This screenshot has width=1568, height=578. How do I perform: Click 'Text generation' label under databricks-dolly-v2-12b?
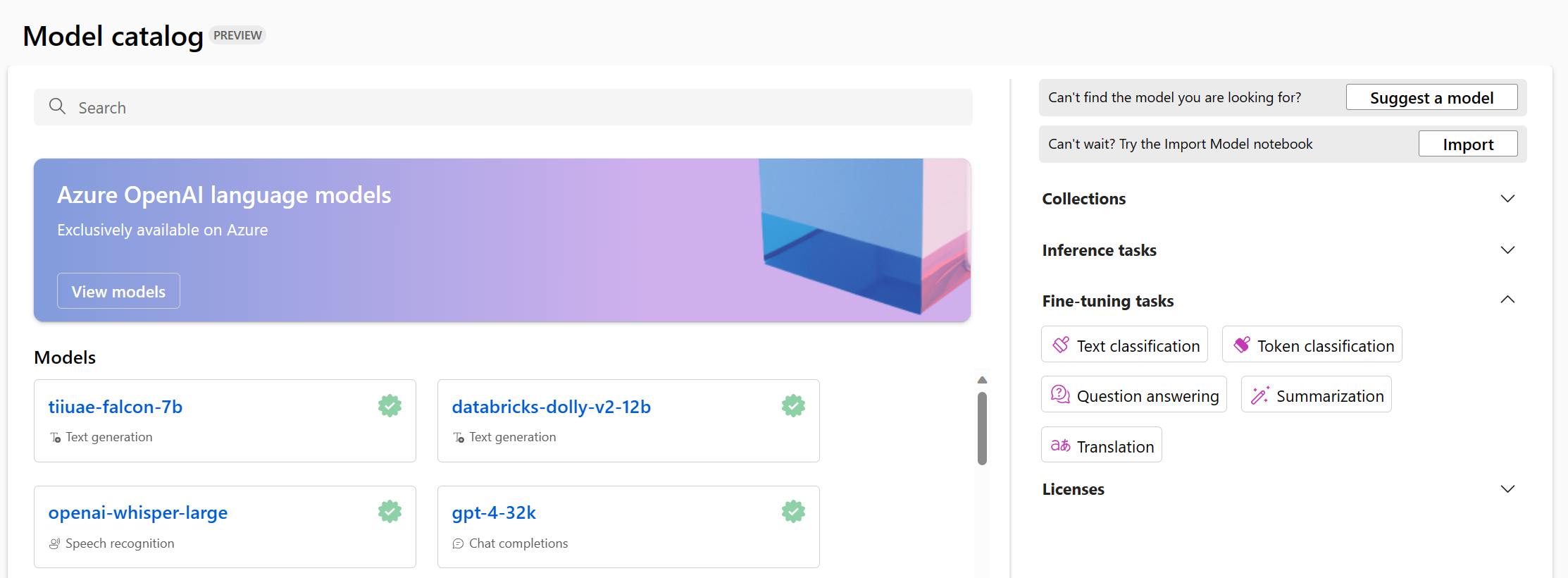(513, 437)
